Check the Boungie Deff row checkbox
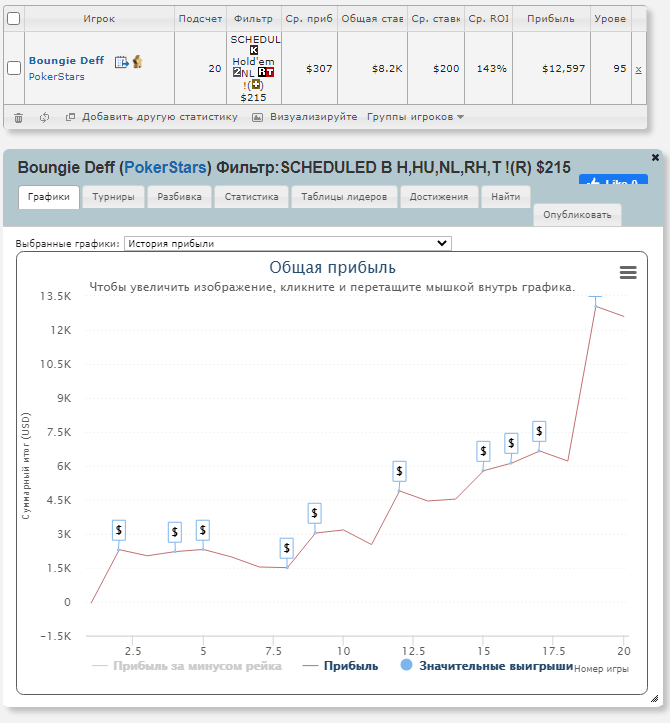This screenshot has width=670, height=723. (x=14, y=68)
